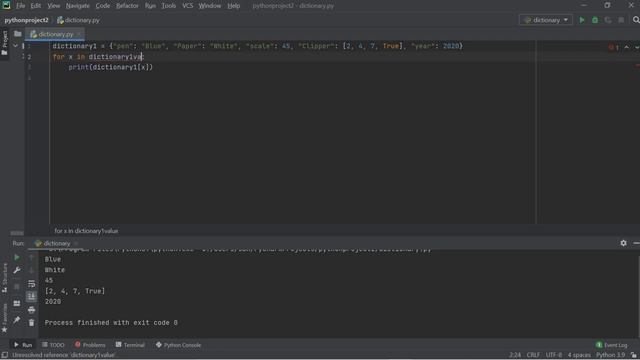
Task: Open the Help menu
Action: tap(234, 6)
